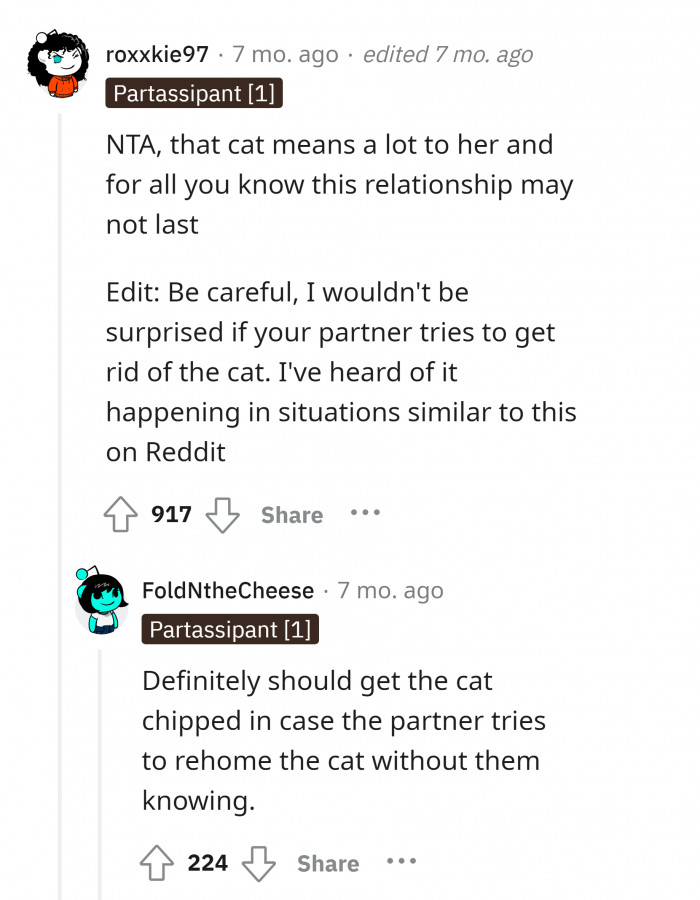Upvote FoldNtheCheese's reply
The height and width of the screenshot is (900, 700).
click(x=158, y=863)
